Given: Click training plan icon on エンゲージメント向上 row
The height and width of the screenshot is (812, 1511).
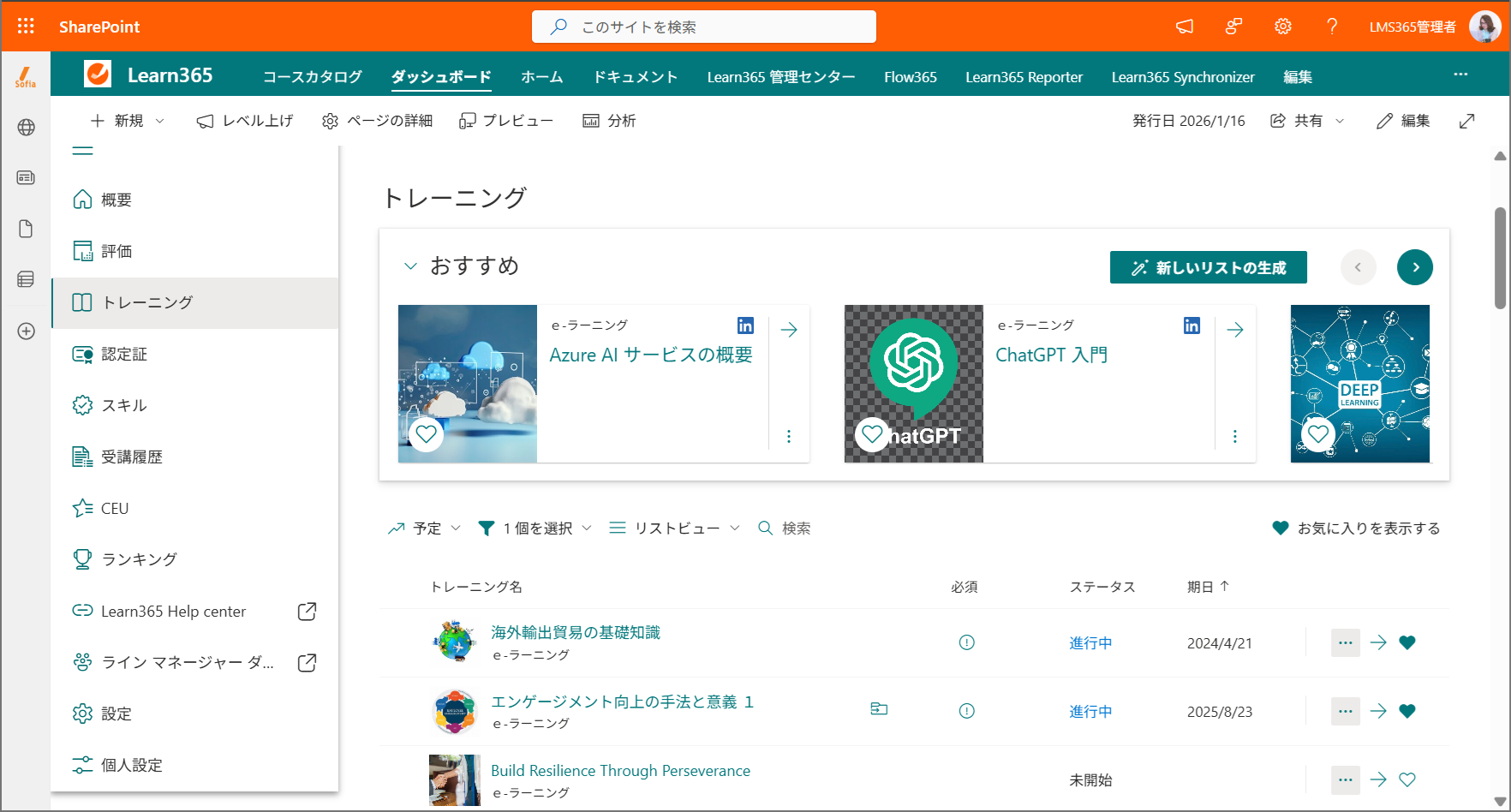Looking at the screenshot, I should coord(879,709).
